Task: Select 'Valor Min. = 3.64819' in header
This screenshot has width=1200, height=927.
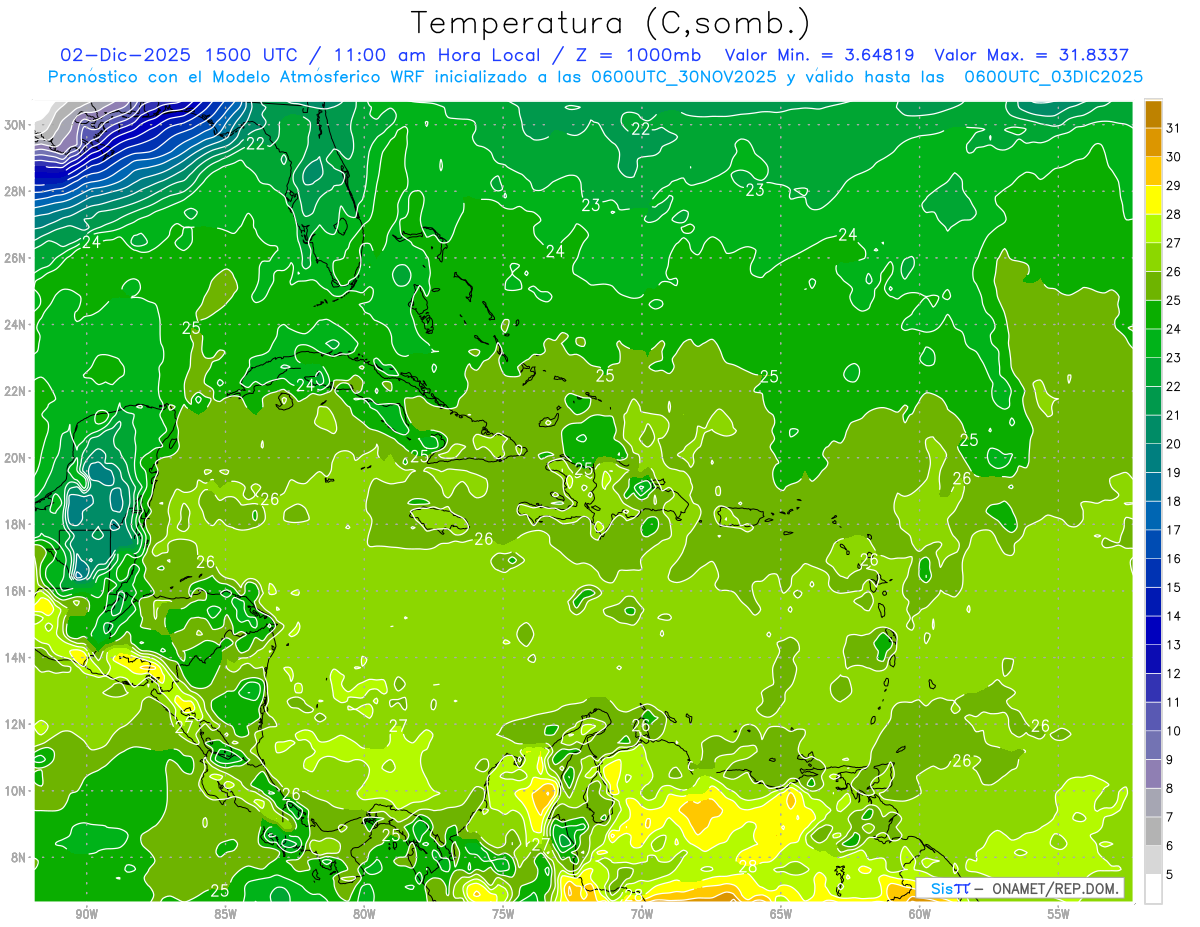Action: 820,55
